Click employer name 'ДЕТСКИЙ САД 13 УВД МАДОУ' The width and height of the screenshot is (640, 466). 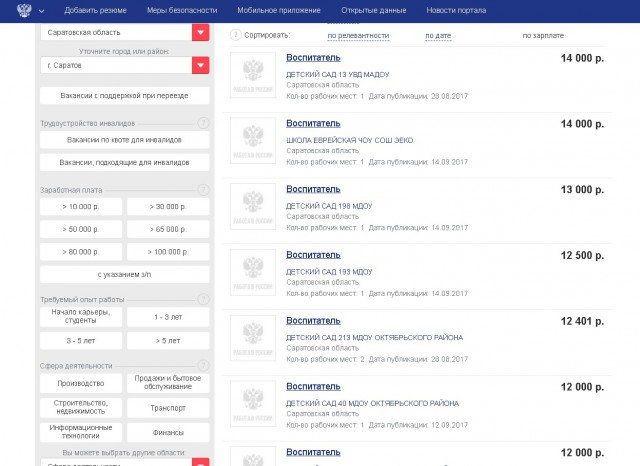coord(338,75)
